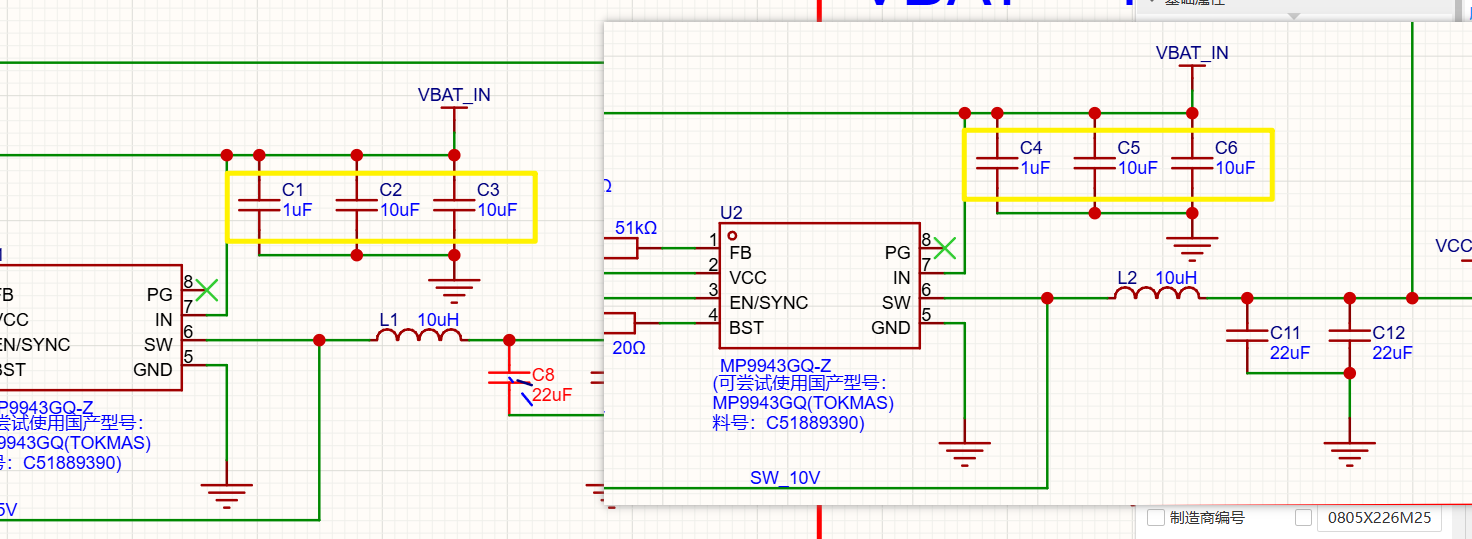Select capacitor C11 symbol (22uF)
Image resolution: width=1472 pixels, height=539 pixels.
(x=1247, y=335)
